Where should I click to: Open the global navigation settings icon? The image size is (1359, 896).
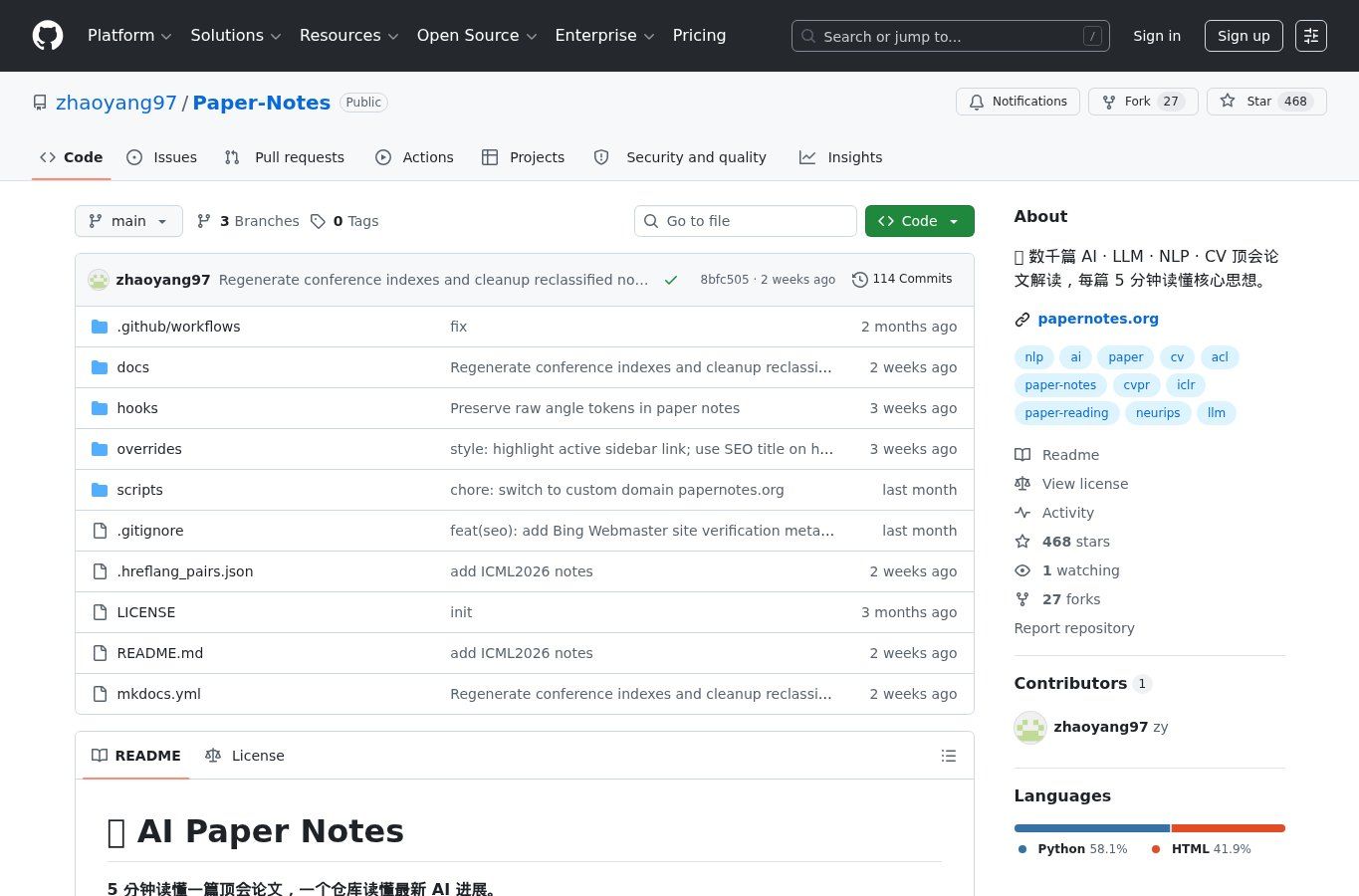[1311, 36]
